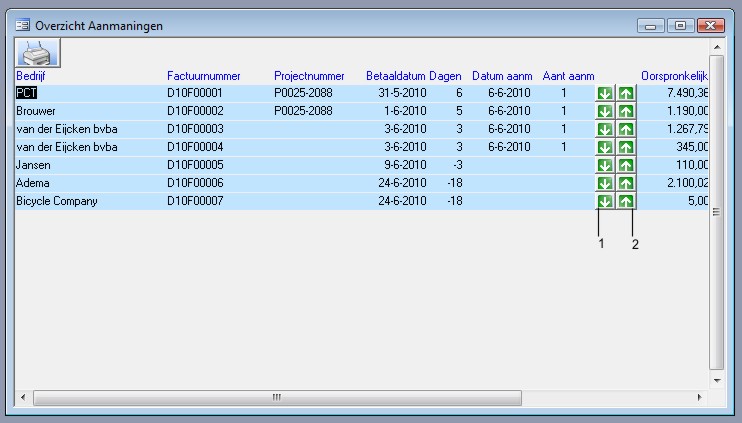The image size is (742, 423).
Task: Select invoice number D10F00002
Action: coord(195,111)
